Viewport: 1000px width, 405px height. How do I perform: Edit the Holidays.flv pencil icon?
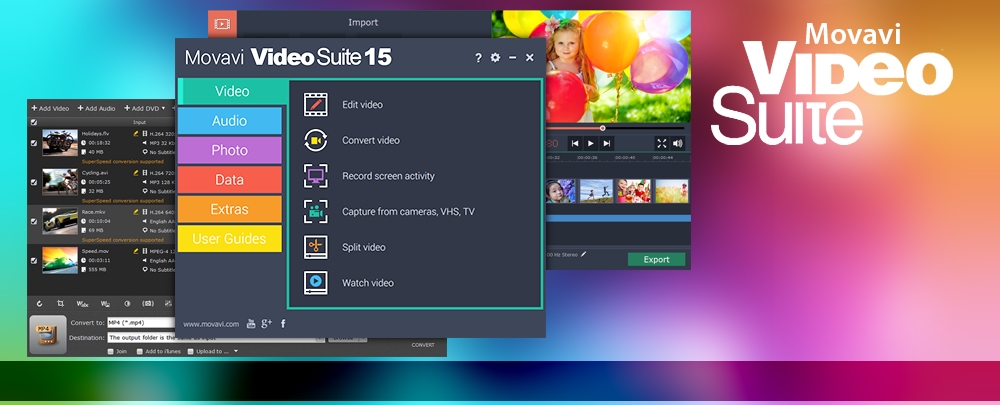pyautogui.click(x=135, y=134)
